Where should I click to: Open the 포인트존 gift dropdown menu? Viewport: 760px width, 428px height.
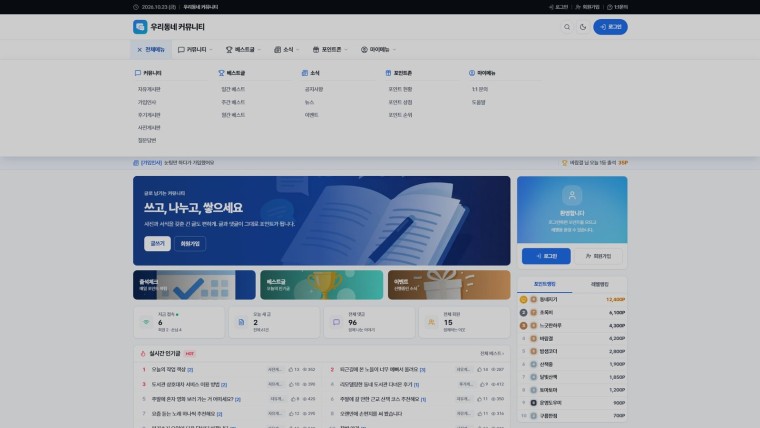[330, 49]
